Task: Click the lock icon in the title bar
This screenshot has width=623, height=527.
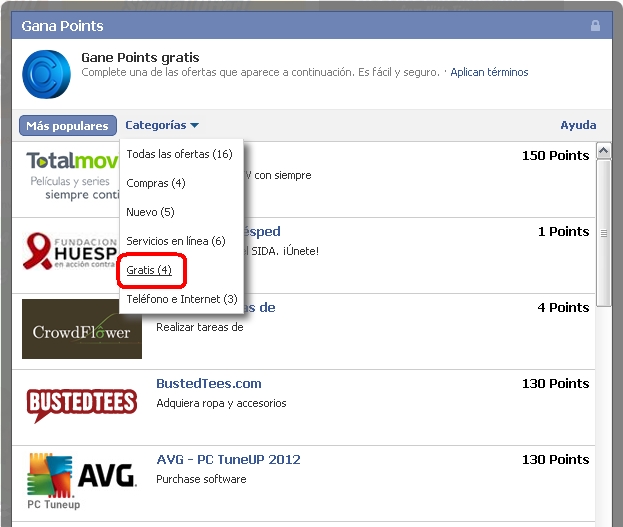Action: point(595,26)
